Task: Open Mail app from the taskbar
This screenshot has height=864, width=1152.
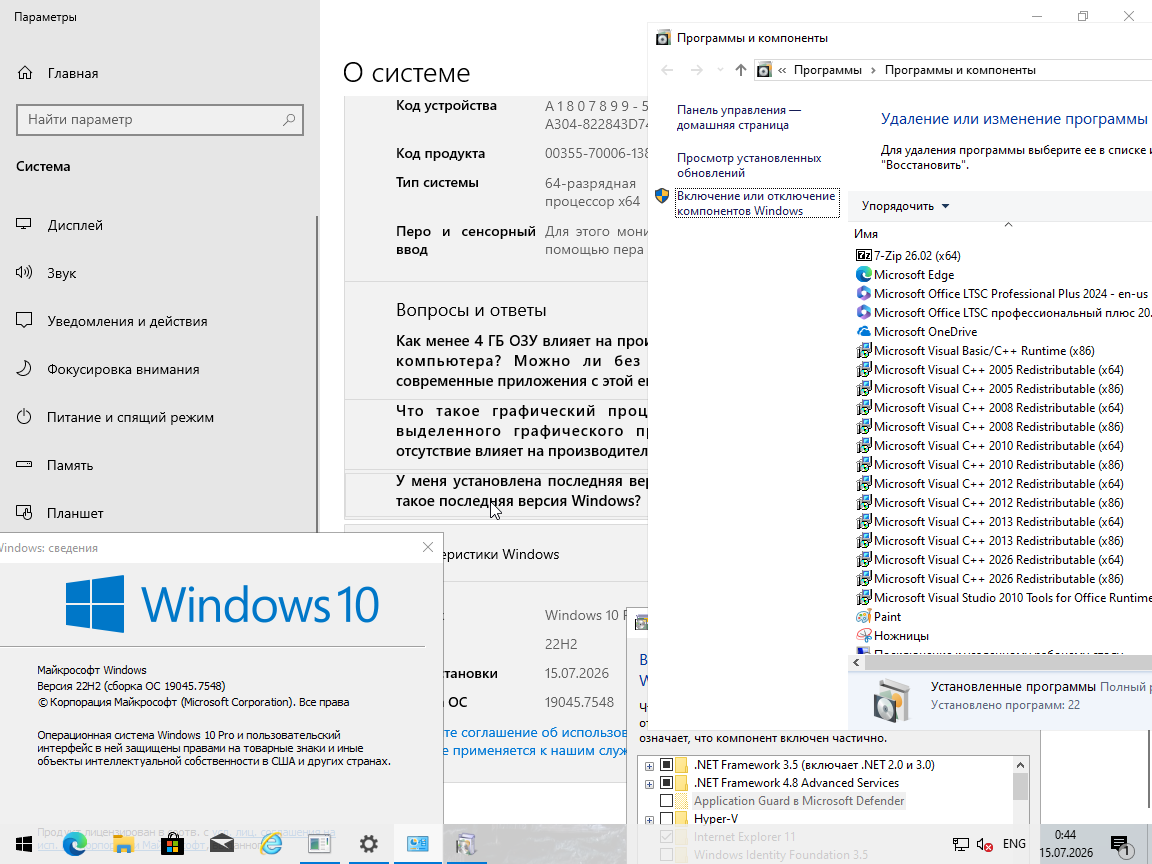Action: point(222,844)
